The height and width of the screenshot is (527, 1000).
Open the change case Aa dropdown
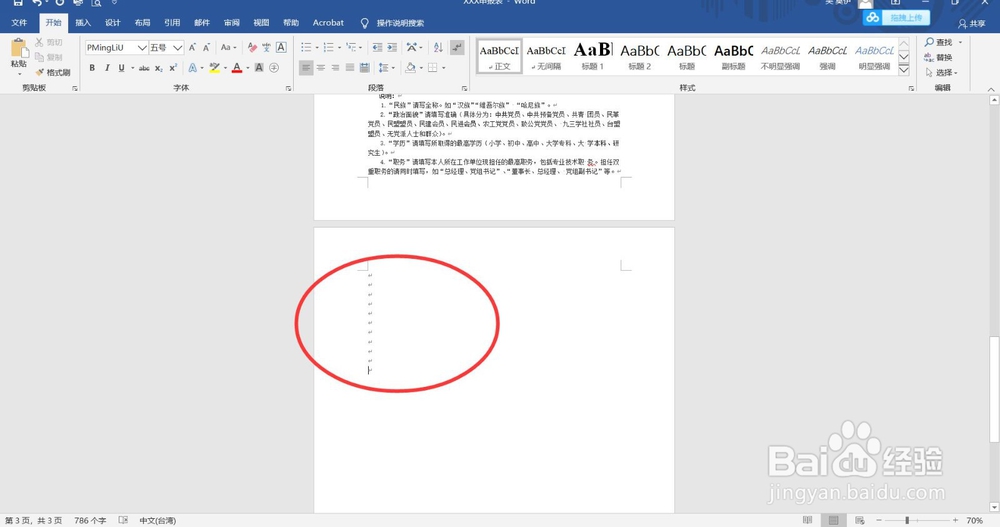228,48
